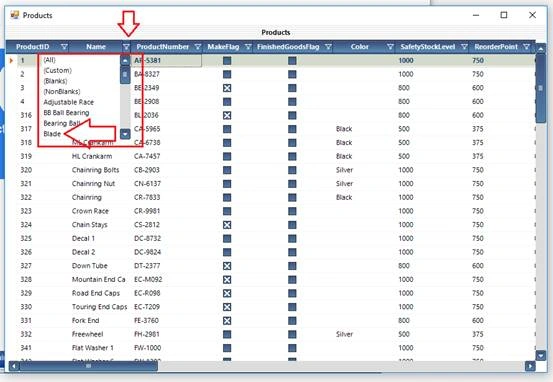553x382 pixels.
Task: Open the ProductID column filter icon
Action: (64, 47)
